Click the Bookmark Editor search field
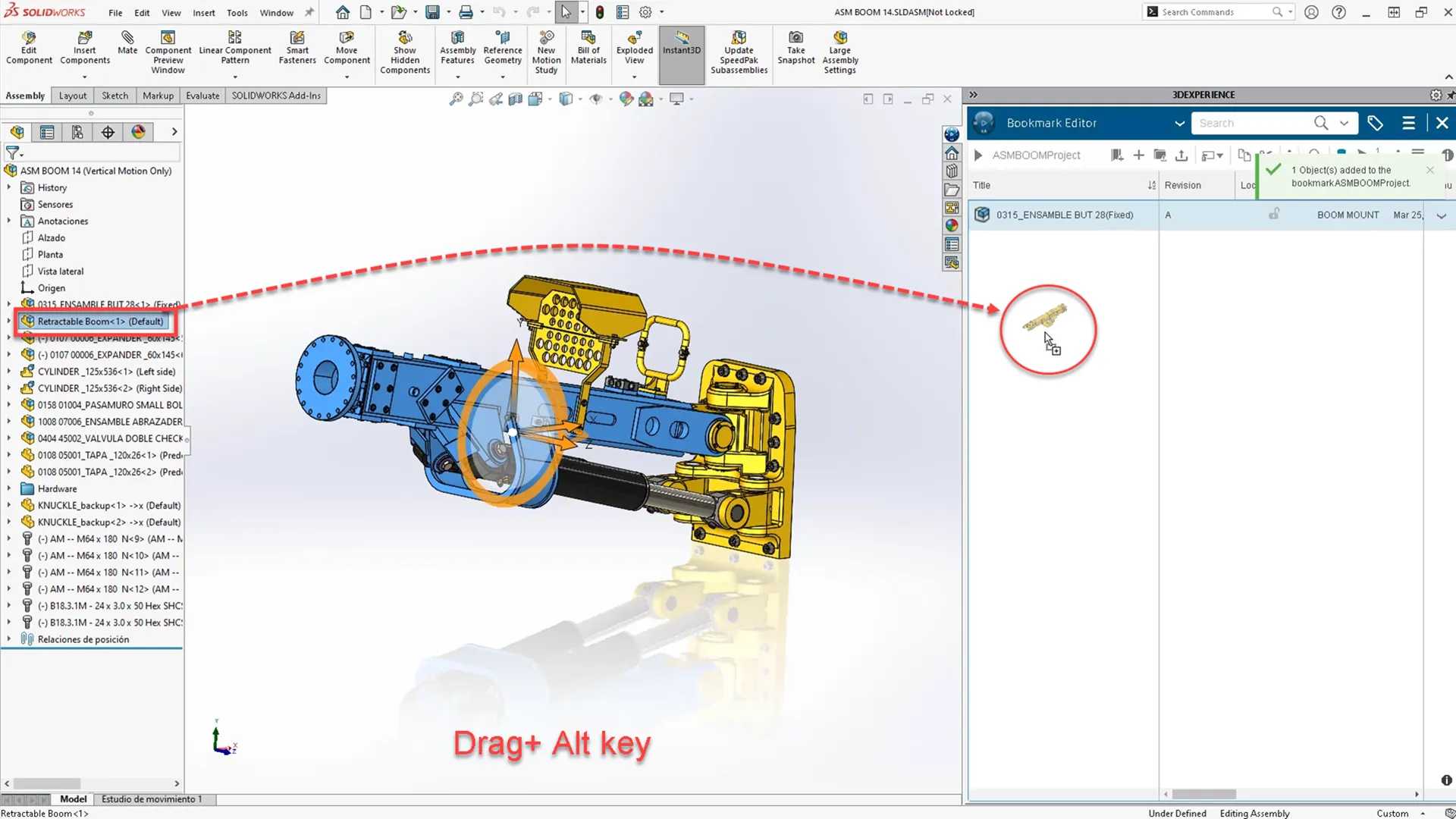 pos(1251,123)
